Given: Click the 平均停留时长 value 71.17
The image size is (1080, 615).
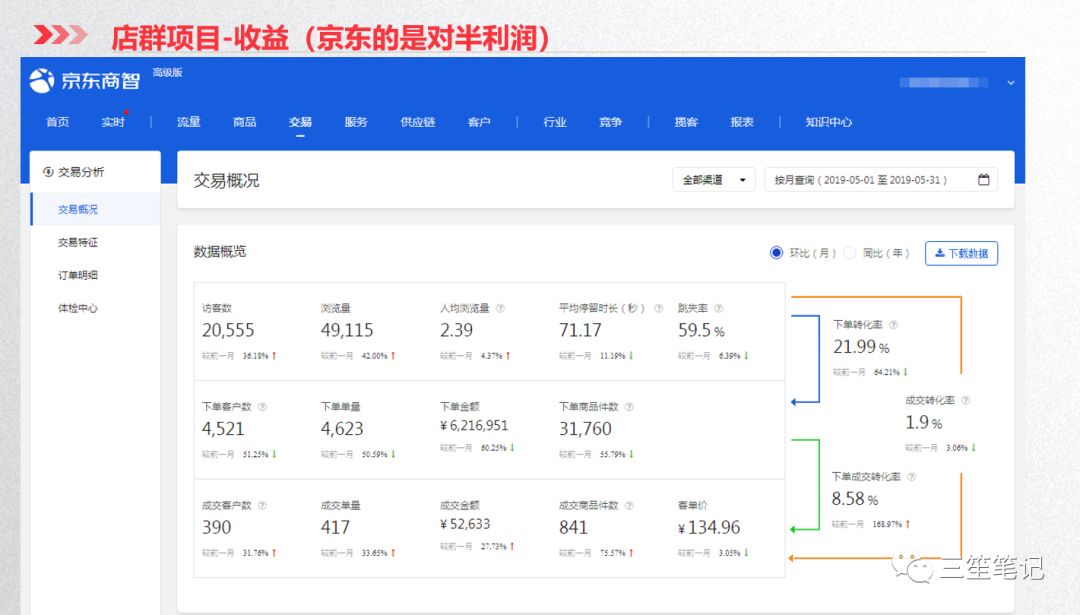Looking at the screenshot, I should click(x=580, y=331).
